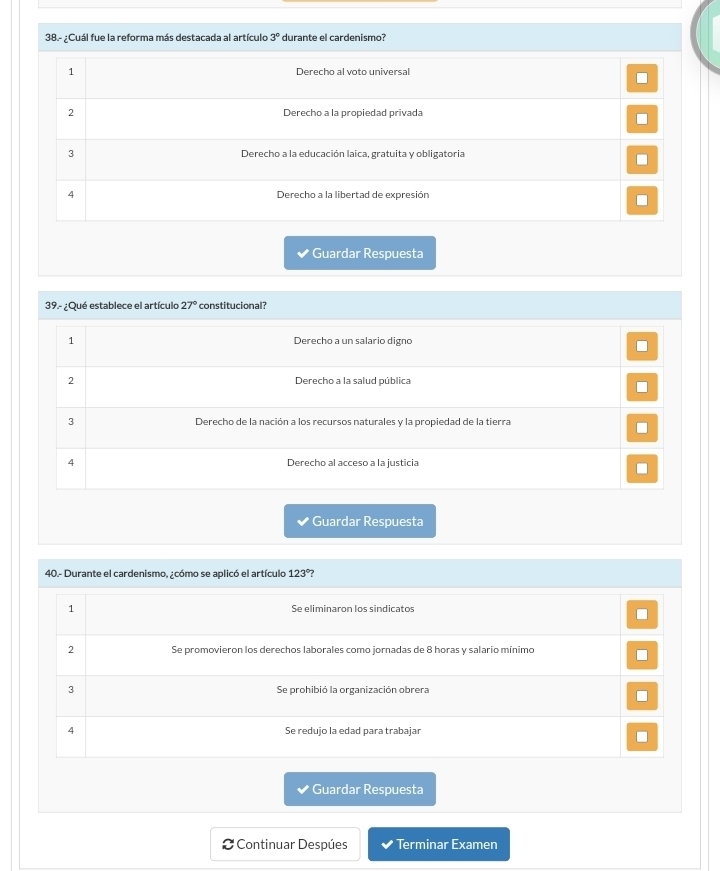Finish exam with 'Terminar Examen'
The image size is (720, 871).
coord(438,844)
